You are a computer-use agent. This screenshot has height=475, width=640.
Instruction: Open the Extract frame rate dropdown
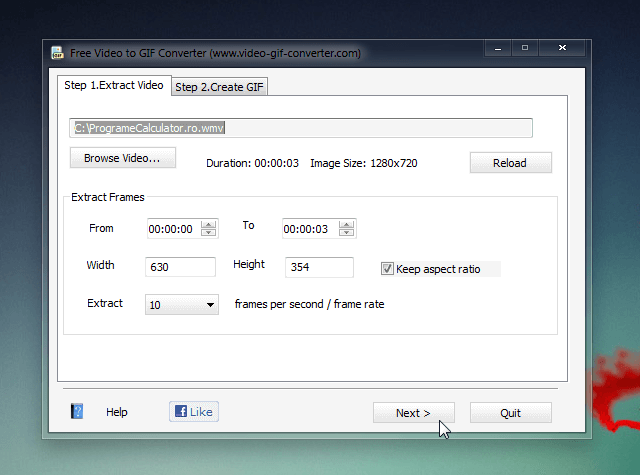coord(210,305)
